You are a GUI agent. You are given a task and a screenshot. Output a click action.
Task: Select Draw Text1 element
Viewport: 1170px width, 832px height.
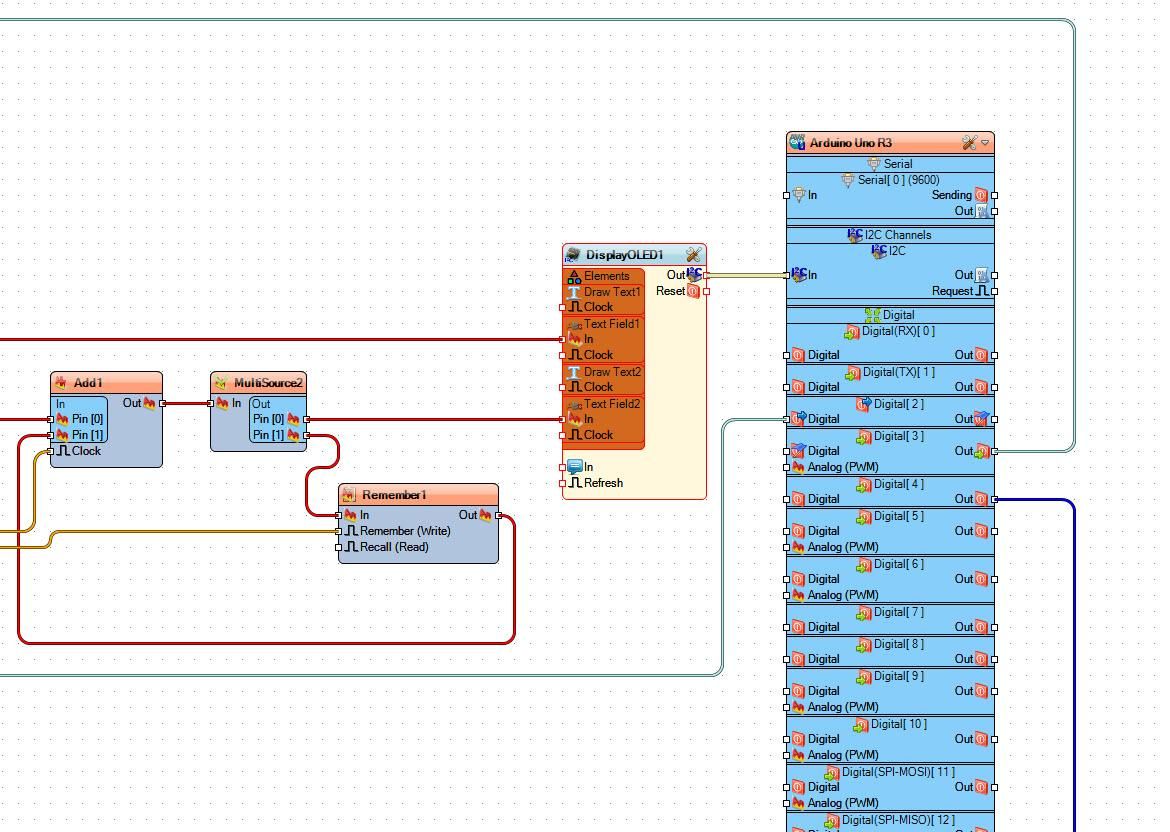tap(612, 292)
